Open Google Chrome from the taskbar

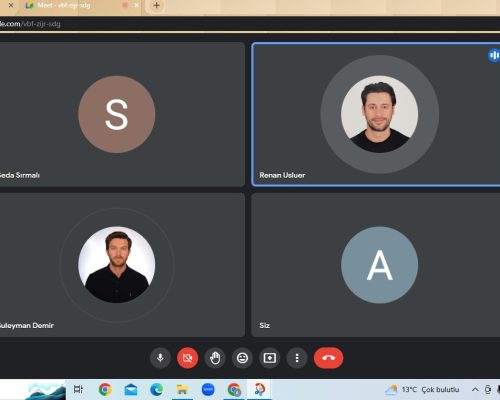(x=105, y=389)
